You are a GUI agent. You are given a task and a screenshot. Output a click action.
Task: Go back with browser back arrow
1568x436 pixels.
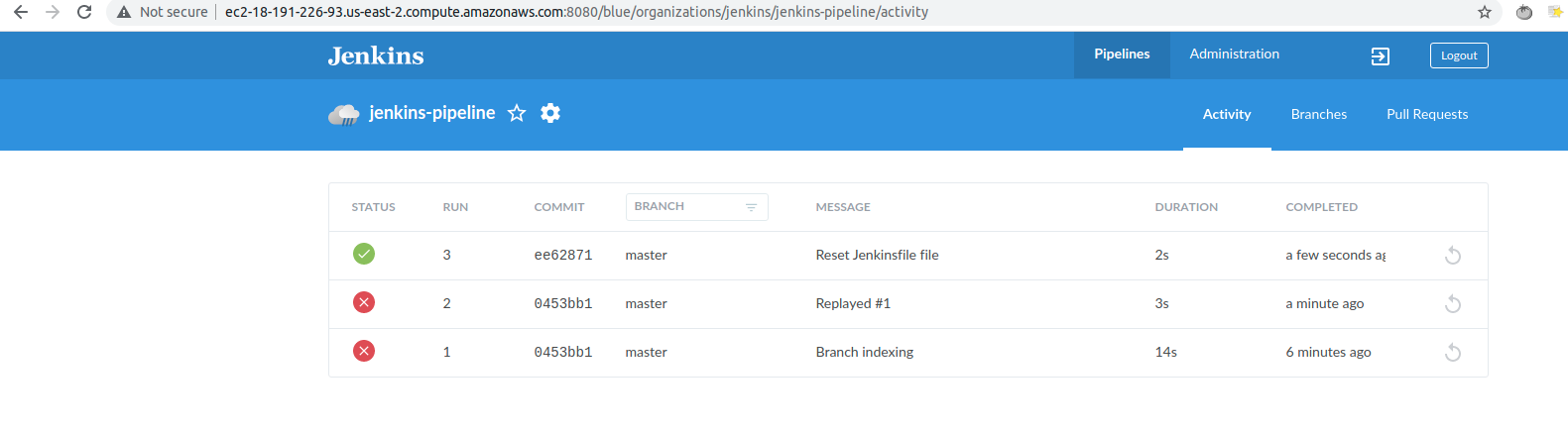[21, 12]
